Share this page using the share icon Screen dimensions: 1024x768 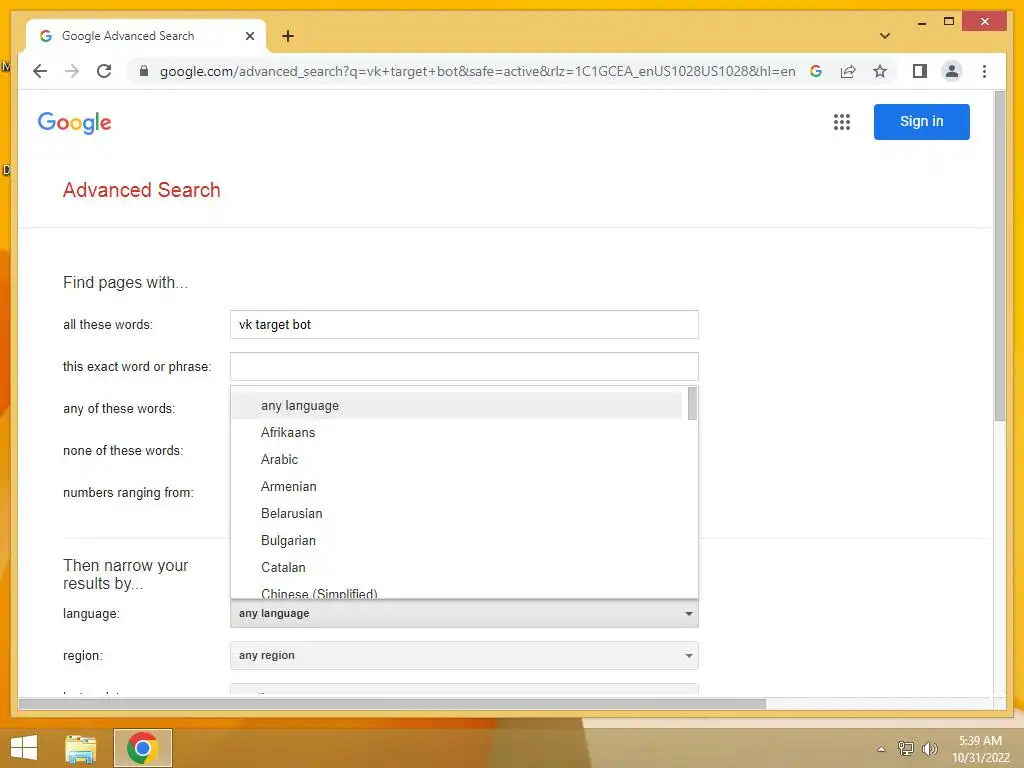click(848, 71)
